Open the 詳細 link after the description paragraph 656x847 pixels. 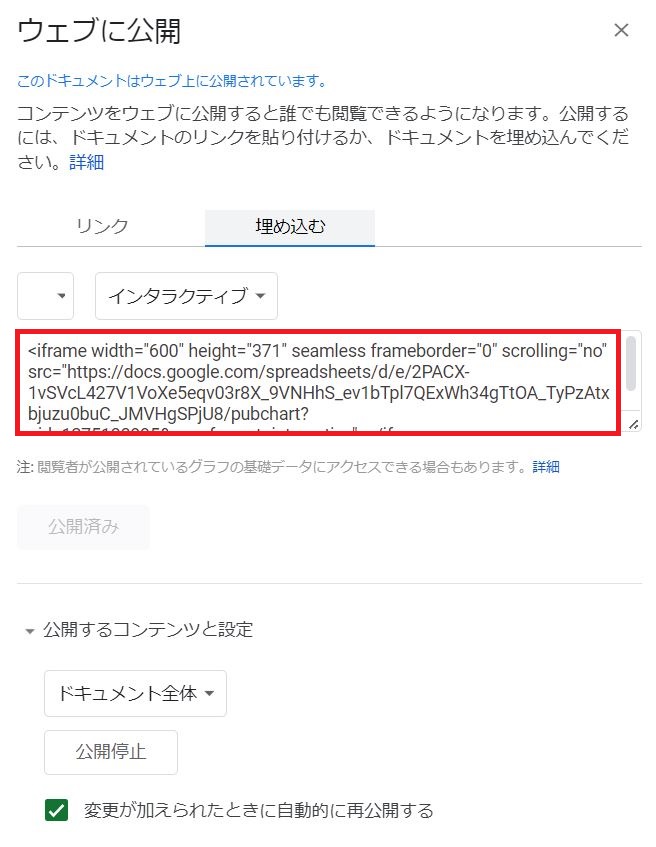pos(86,162)
